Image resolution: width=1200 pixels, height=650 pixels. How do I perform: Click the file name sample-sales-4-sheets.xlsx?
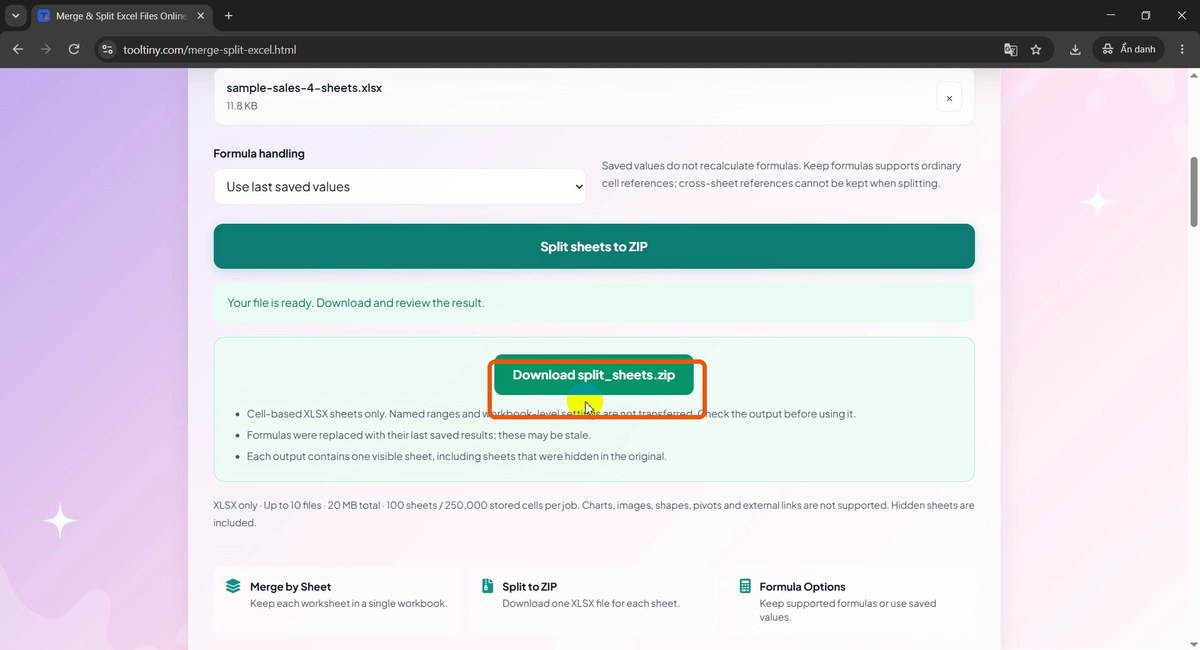[x=304, y=88]
